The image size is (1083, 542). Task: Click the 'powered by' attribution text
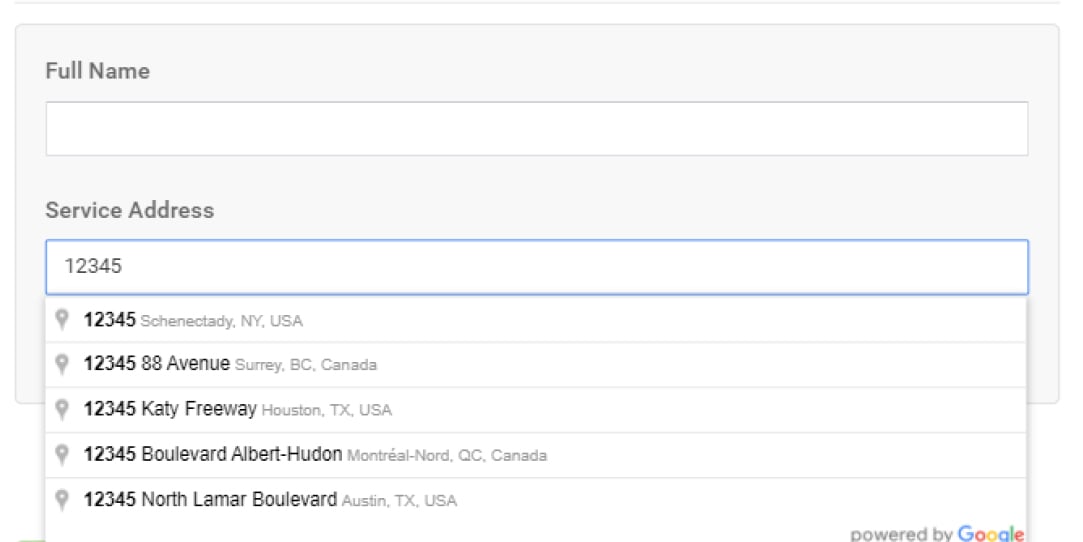(x=902, y=533)
